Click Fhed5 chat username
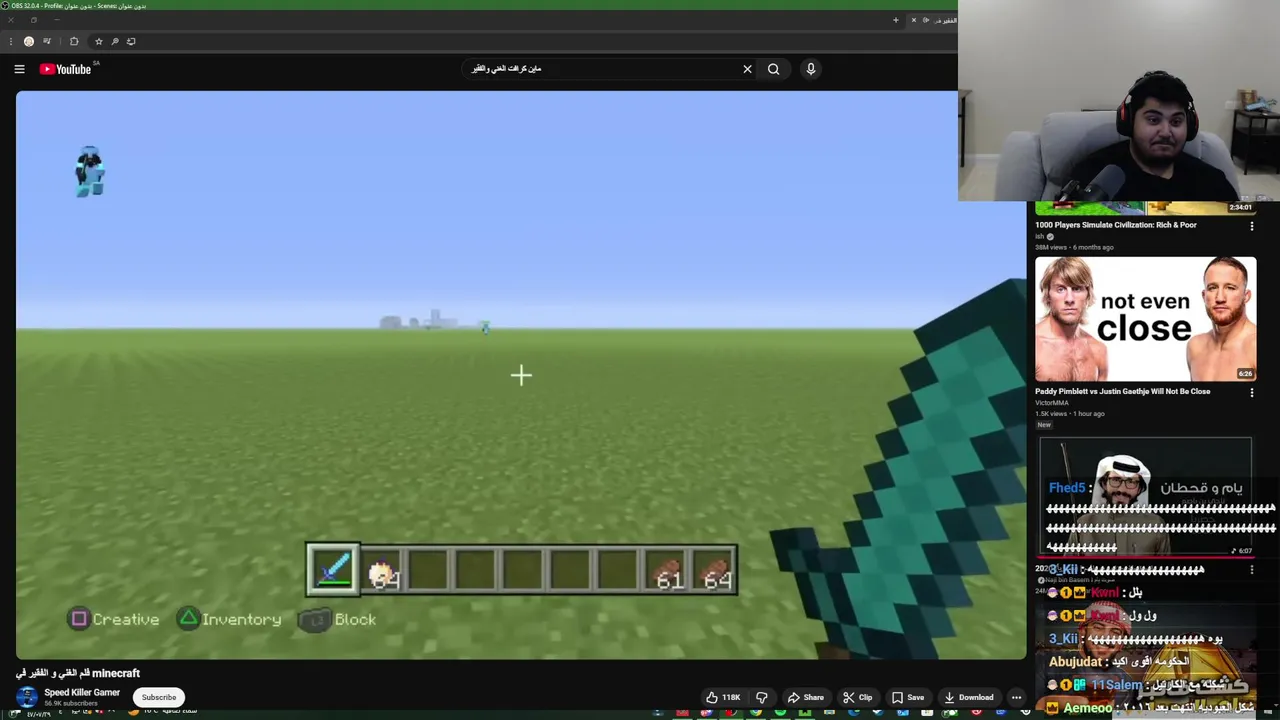Viewport: 1280px width, 720px height. coord(1067,488)
